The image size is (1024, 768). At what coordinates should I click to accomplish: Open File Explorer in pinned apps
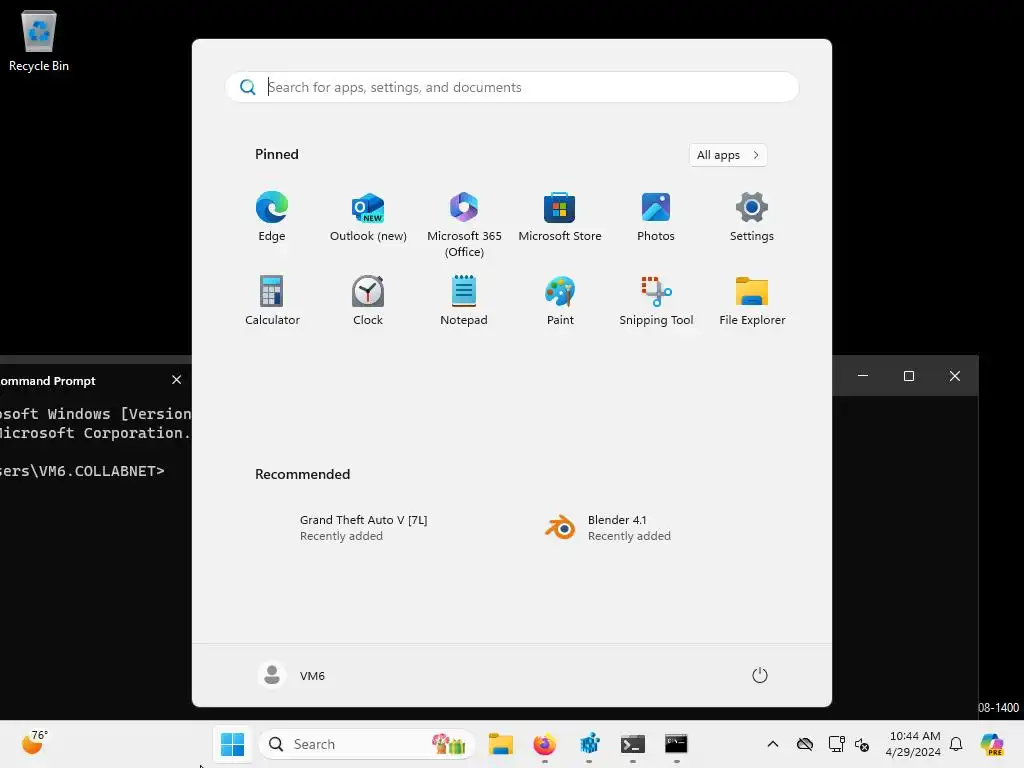click(752, 301)
